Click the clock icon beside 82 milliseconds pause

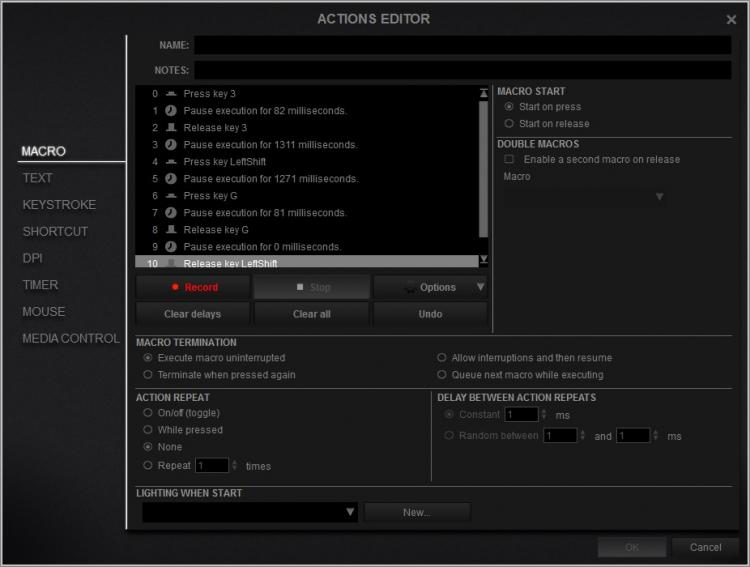pyautogui.click(x=171, y=111)
